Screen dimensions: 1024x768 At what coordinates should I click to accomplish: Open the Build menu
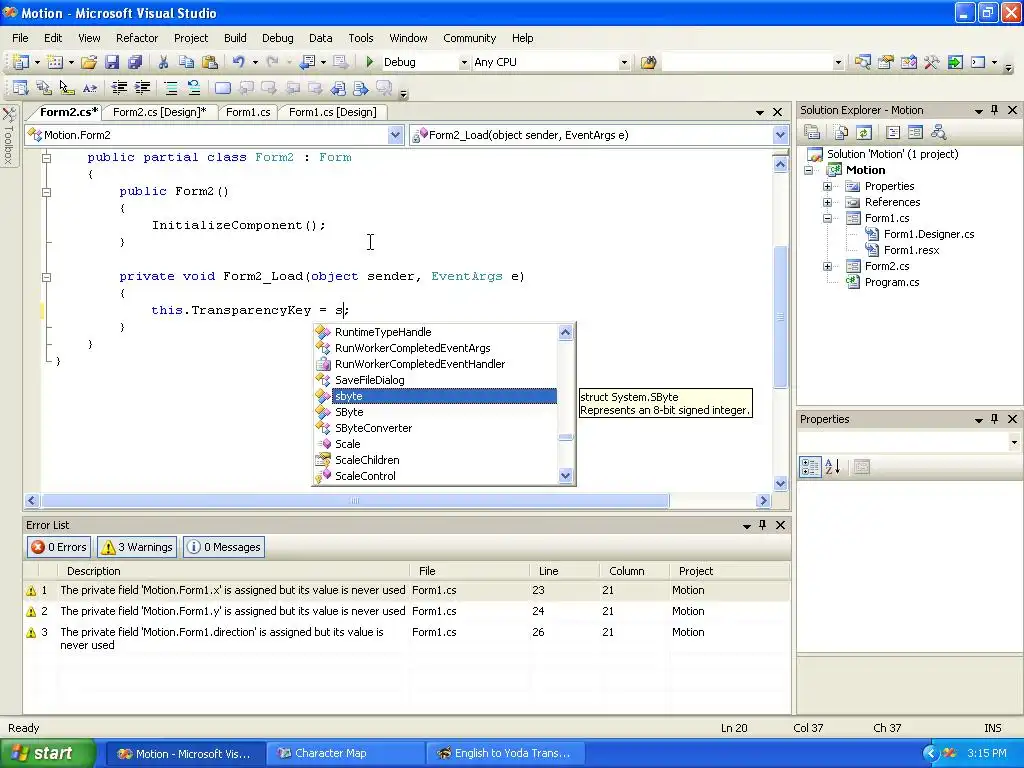click(x=235, y=38)
